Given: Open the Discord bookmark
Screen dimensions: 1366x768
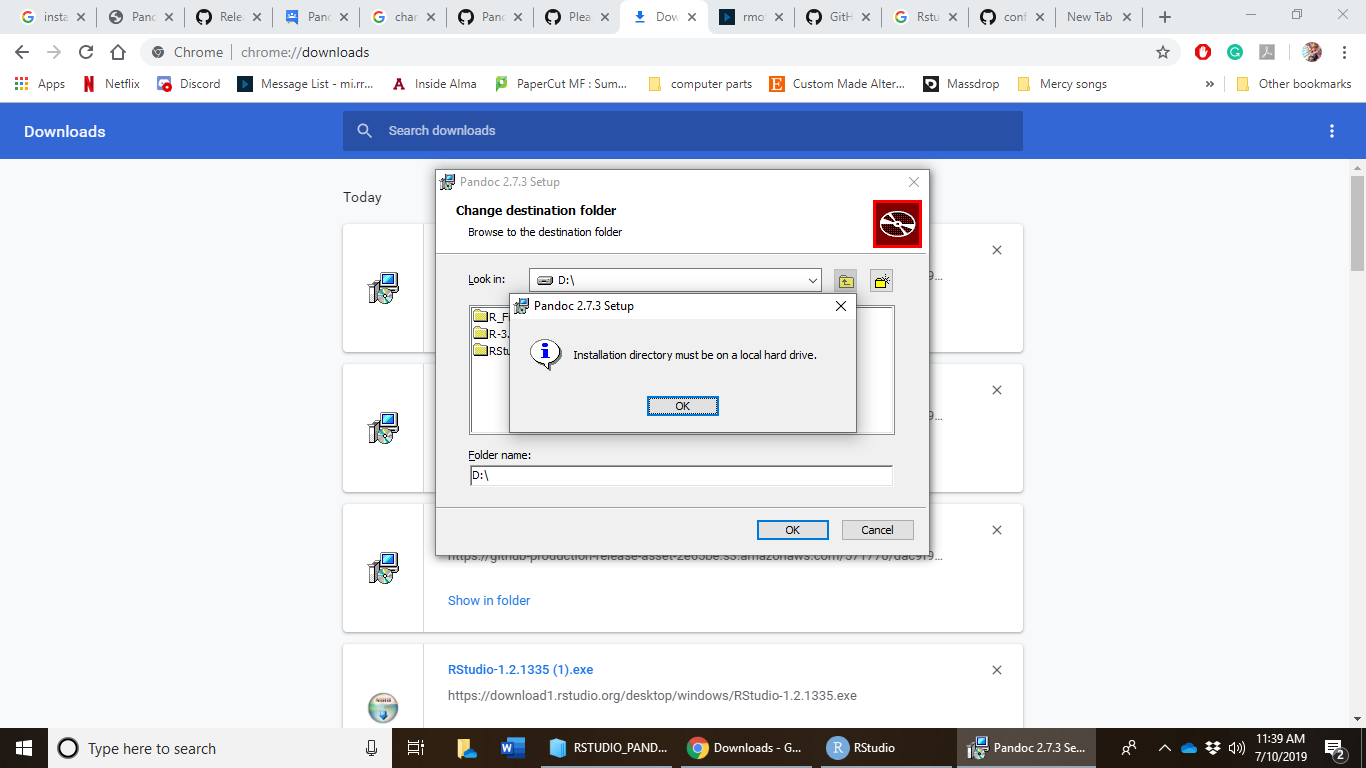Looking at the screenshot, I should pyautogui.click(x=189, y=84).
